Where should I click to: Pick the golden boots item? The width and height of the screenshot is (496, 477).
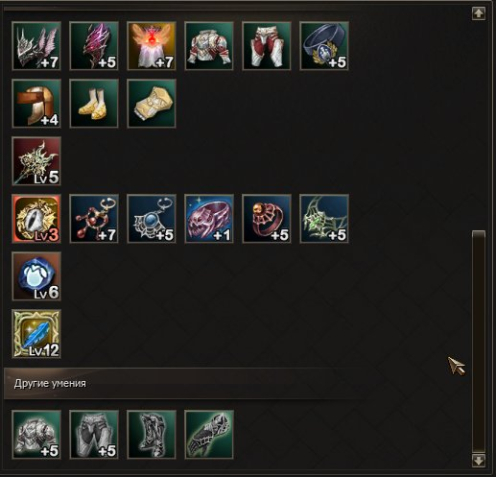pos(94,104)
